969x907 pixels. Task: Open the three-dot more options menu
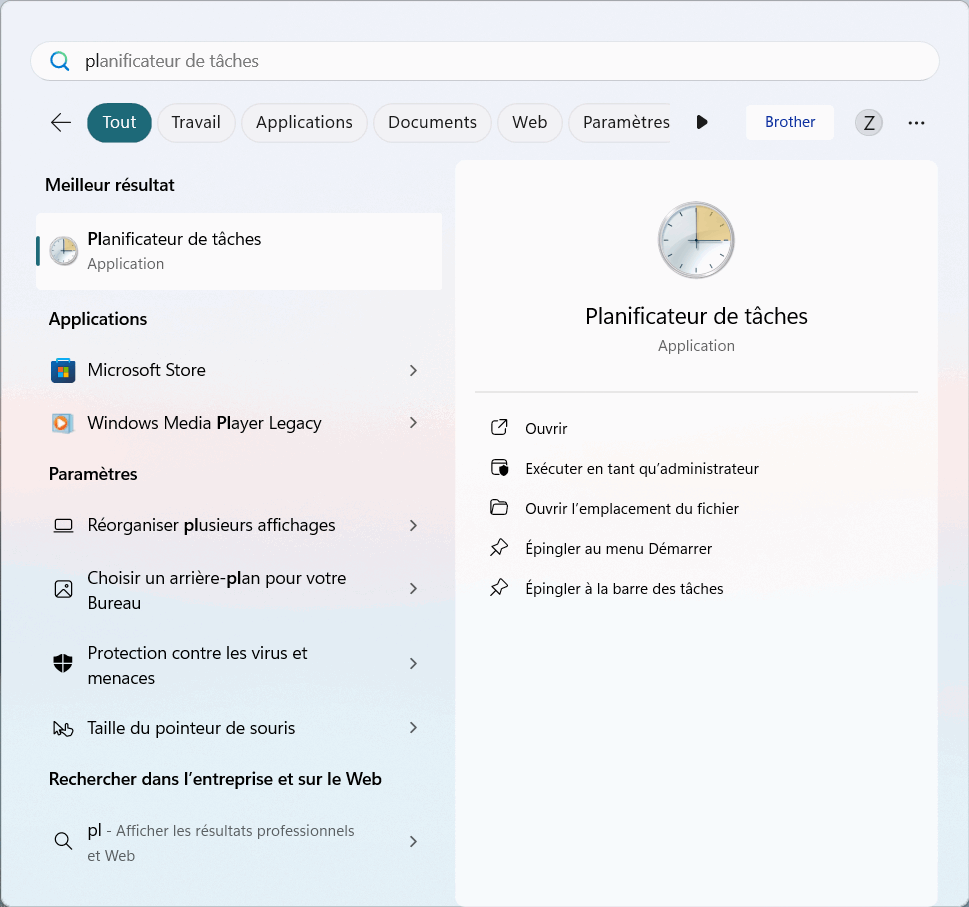pos(916,123)
